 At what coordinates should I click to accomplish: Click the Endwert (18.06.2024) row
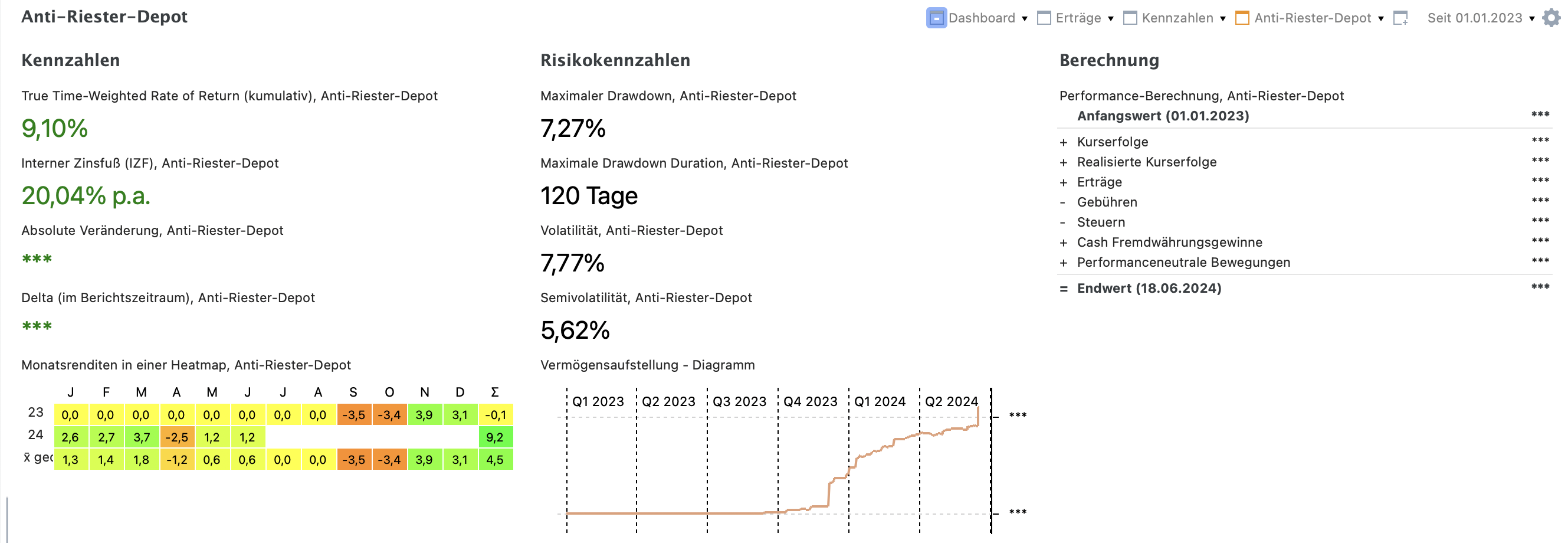point(1149,289)
